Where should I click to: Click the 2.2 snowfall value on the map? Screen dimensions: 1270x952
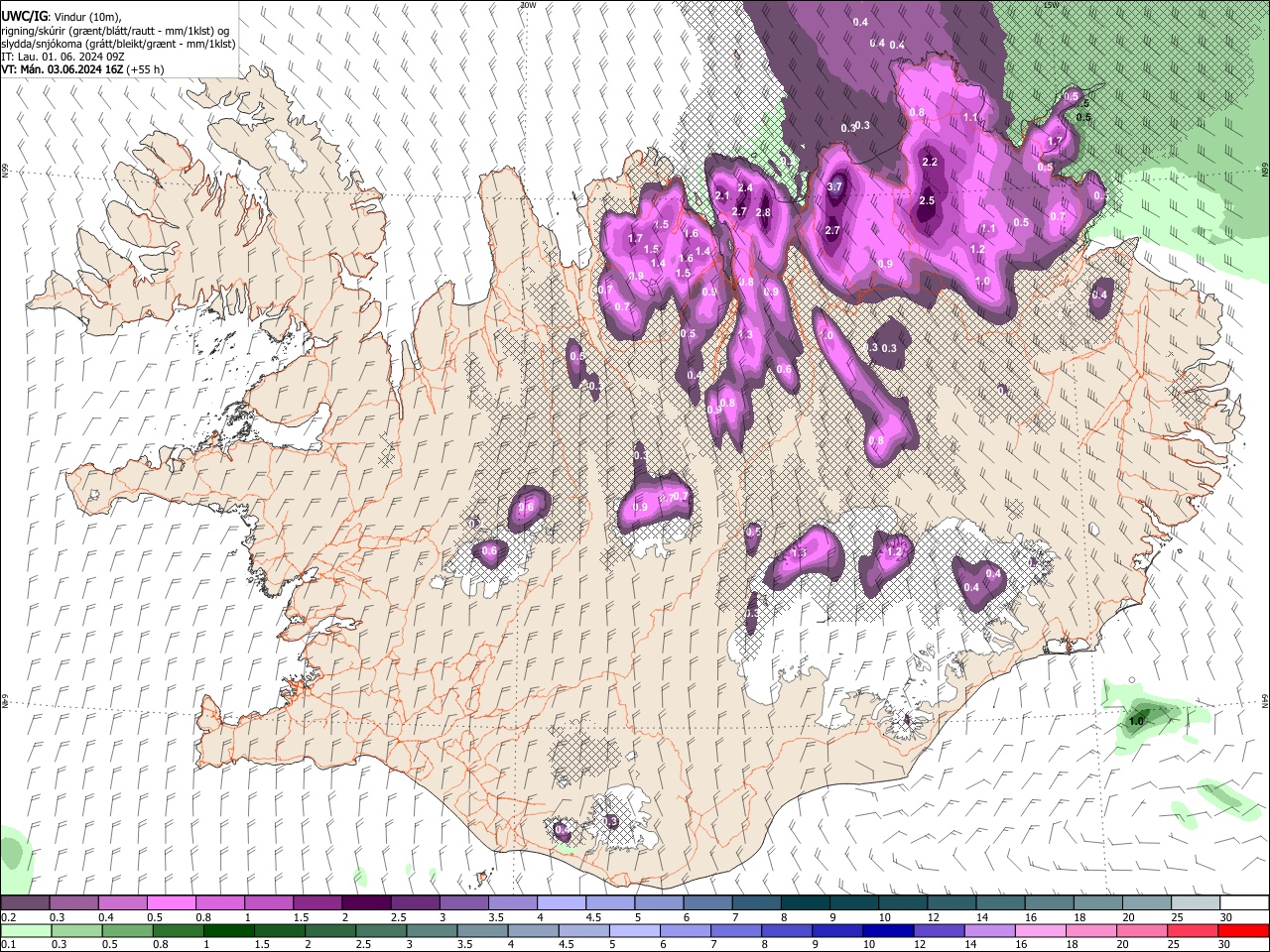pos(930,162)
